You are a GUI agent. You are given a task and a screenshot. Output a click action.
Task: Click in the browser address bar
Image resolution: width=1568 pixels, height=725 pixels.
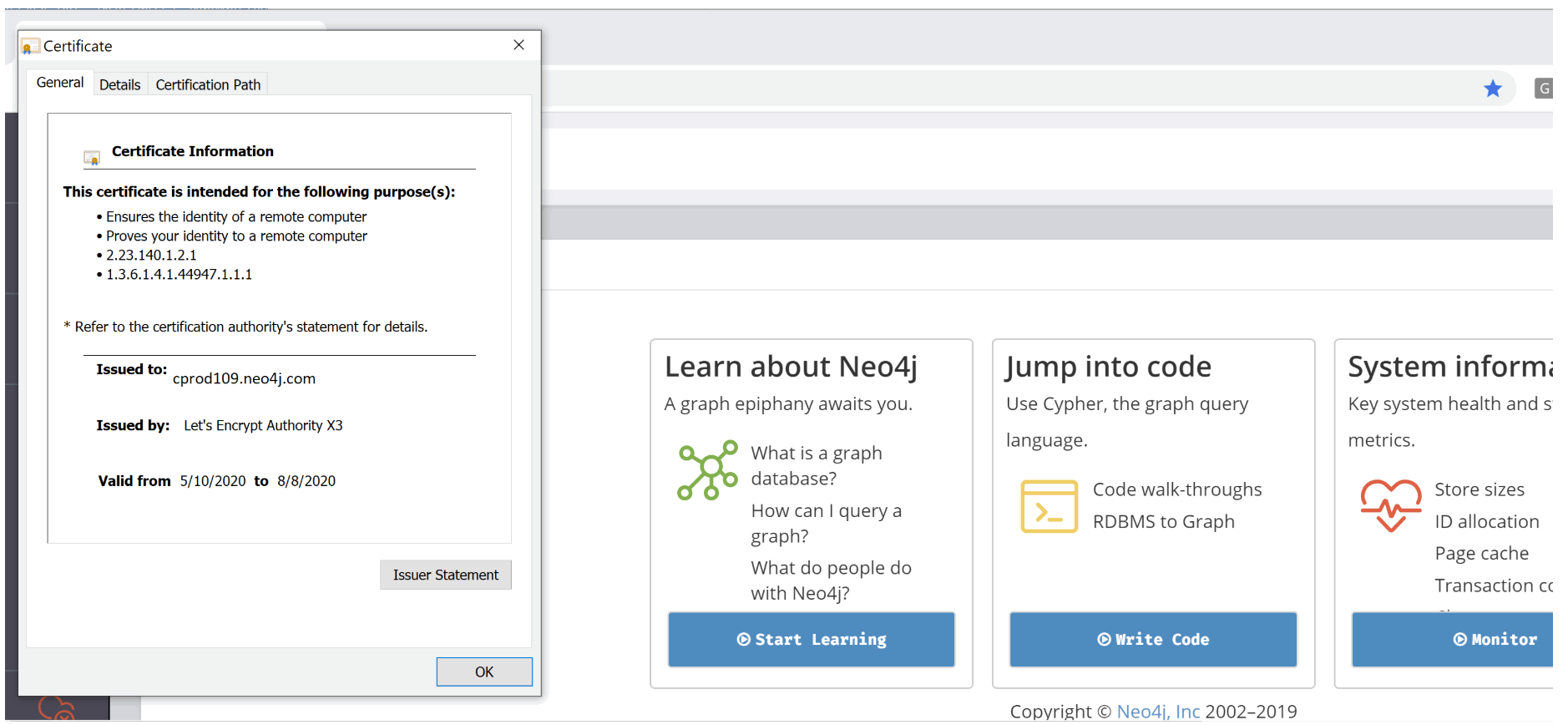click(x=1002, y=89)
